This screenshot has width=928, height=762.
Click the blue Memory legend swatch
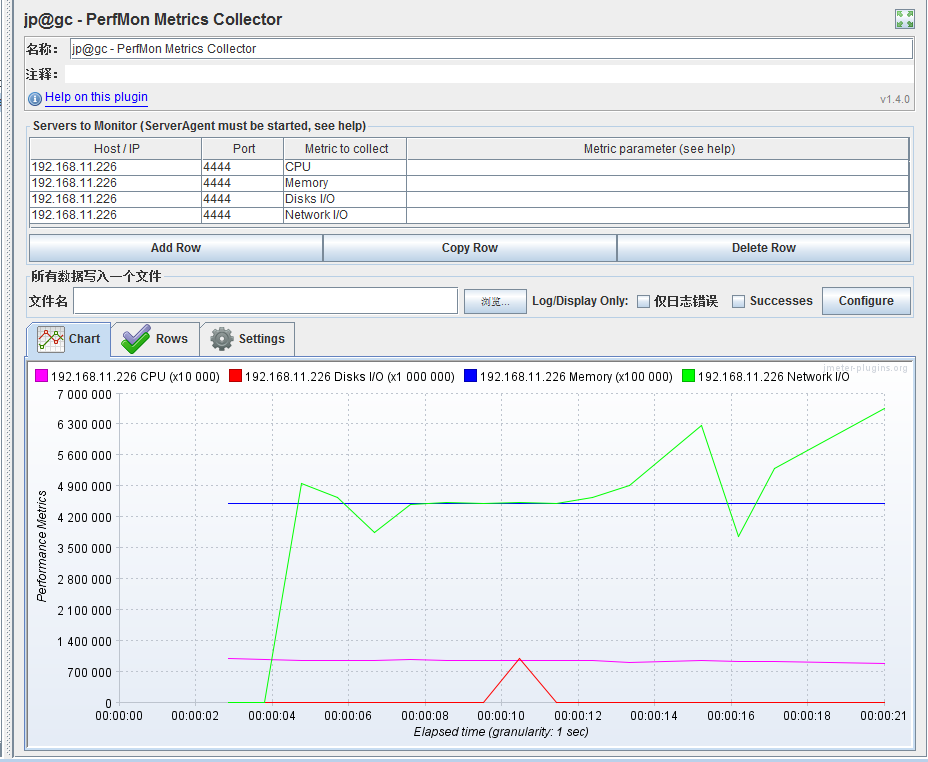(x=470, y=376)
